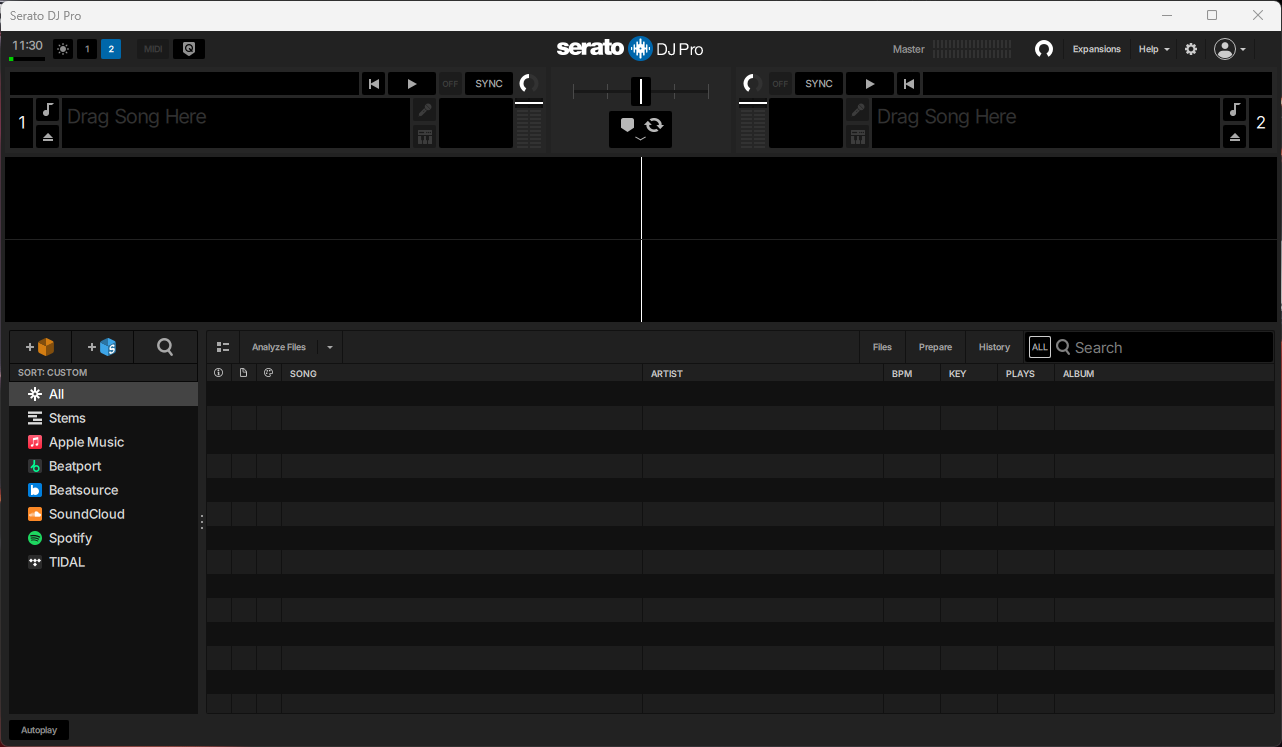Turn sync OFF on deck 1

pyautogui.click(x=450, y=84)
